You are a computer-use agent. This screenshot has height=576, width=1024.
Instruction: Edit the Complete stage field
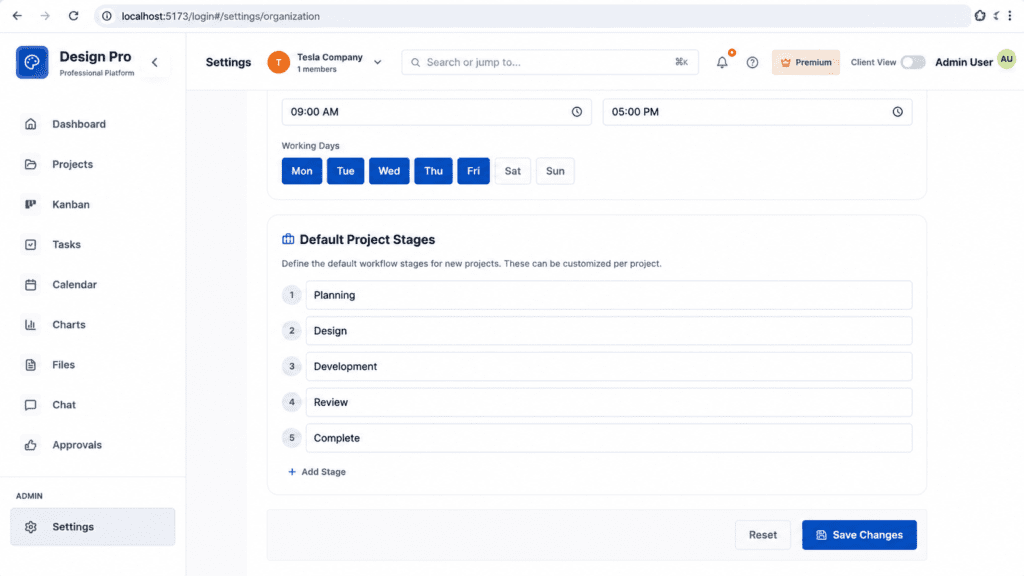[x=609, y=438]
